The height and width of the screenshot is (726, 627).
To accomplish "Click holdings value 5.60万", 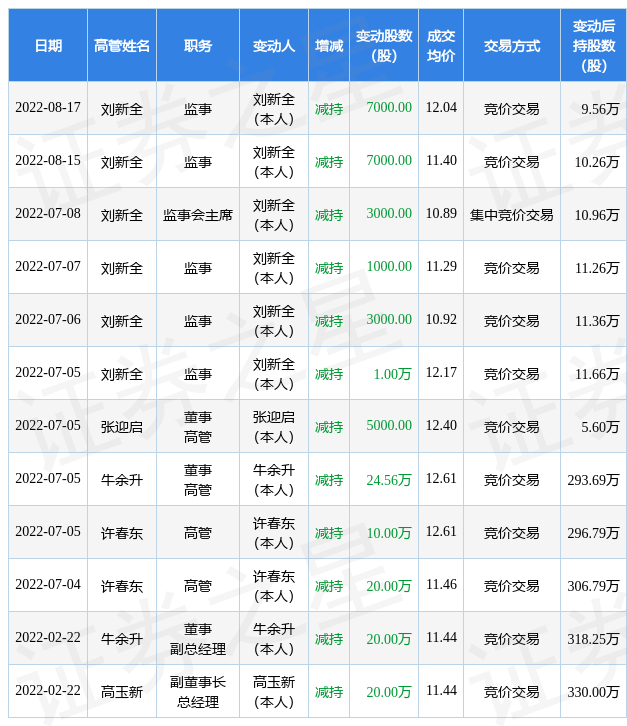I will tap(600, 427).
